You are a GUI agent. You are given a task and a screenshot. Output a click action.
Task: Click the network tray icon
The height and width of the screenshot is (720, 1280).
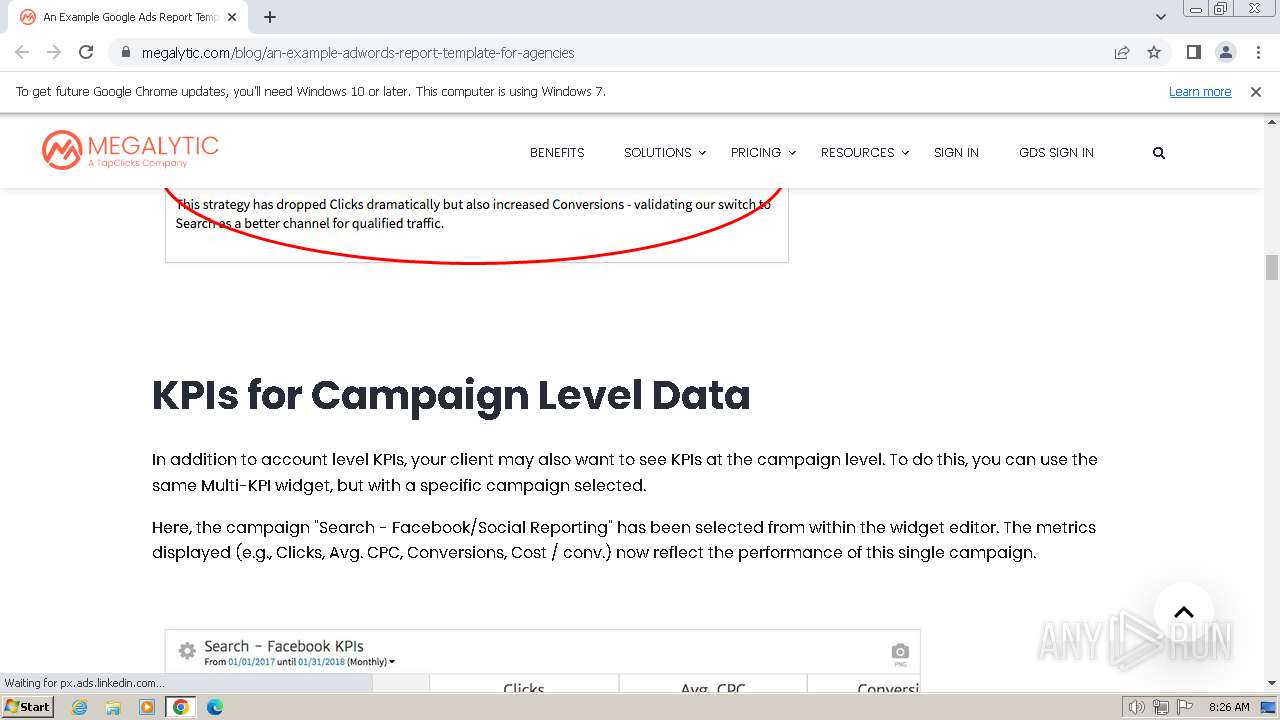tap(1162, 707)
